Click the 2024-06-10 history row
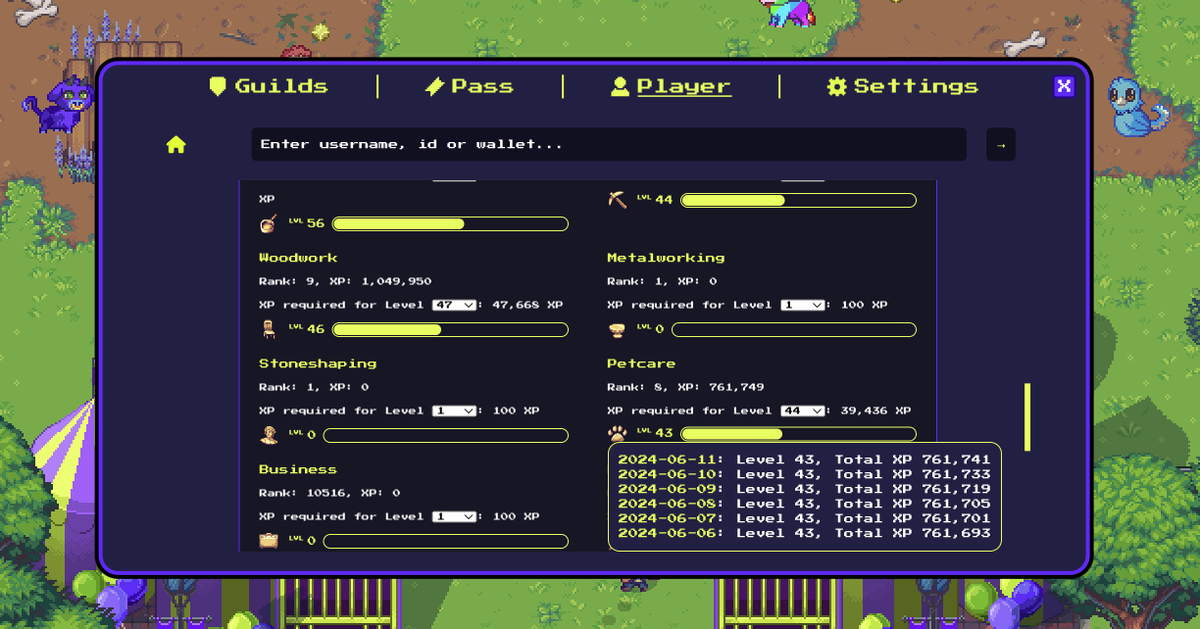1200x629 pixels. tap(804, 474)
